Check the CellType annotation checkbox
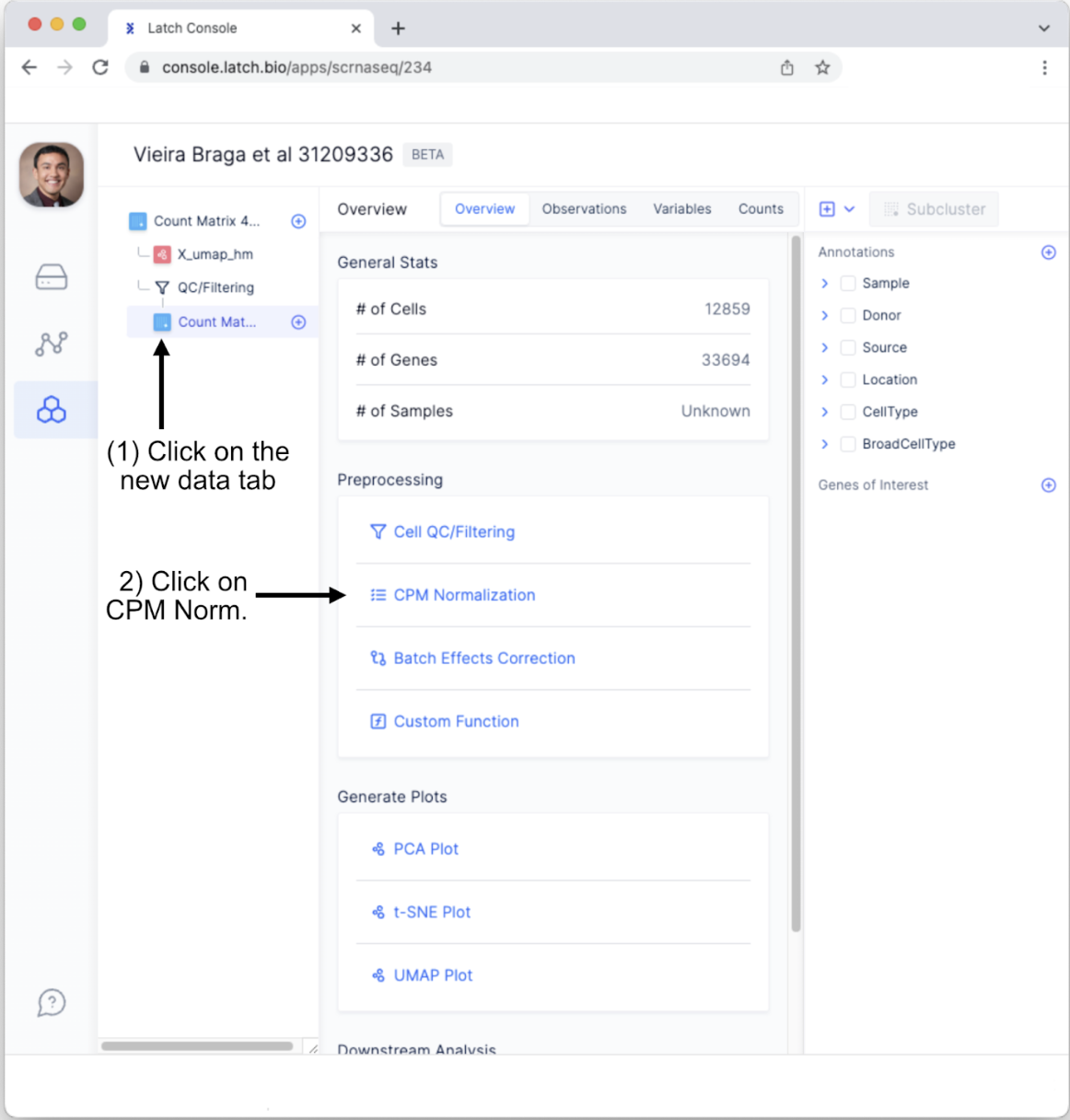Viewport: 1070px width, 1120px height. [848, 413]
